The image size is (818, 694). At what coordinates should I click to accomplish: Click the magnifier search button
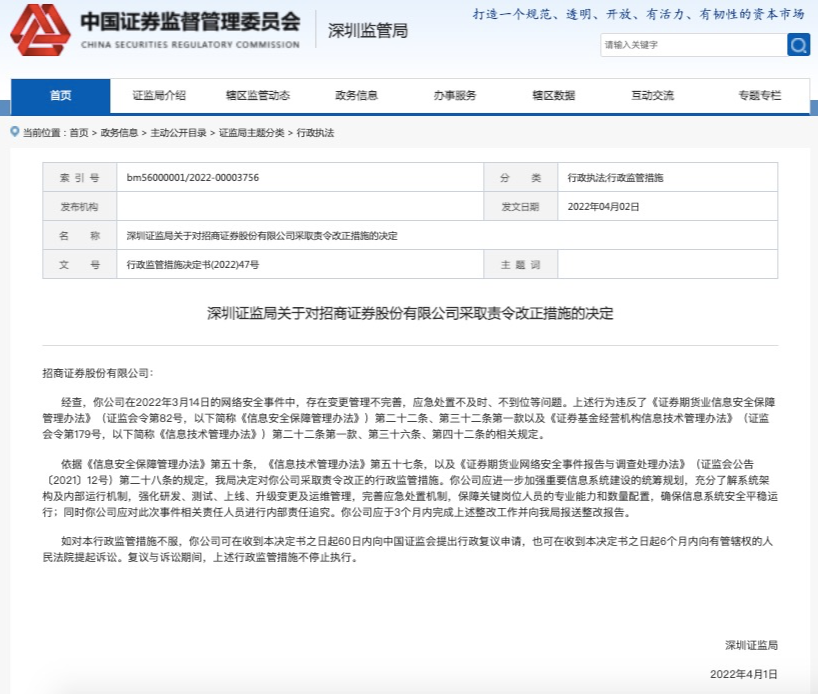pyautogui.click(x=798, y=45)
